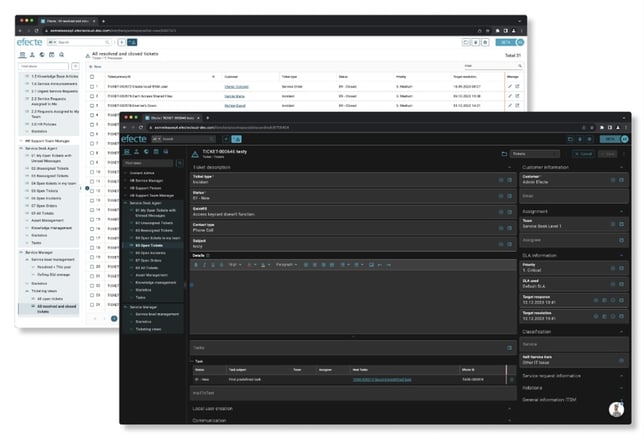Click the rightmost icon in Target resolution field
Viewport: 644px width, 437px height.
[621, 316]
